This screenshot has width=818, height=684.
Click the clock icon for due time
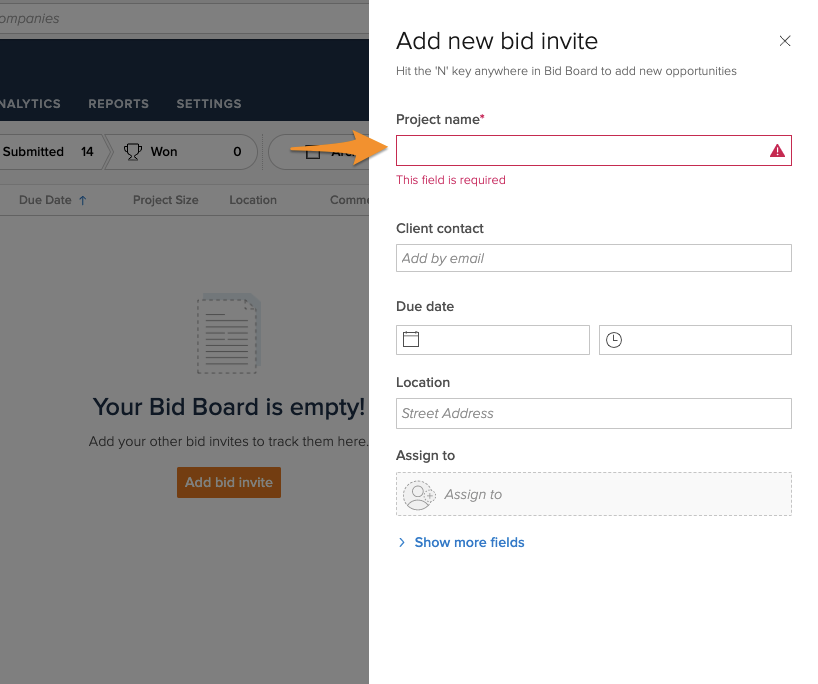click(x=614, y=340)
